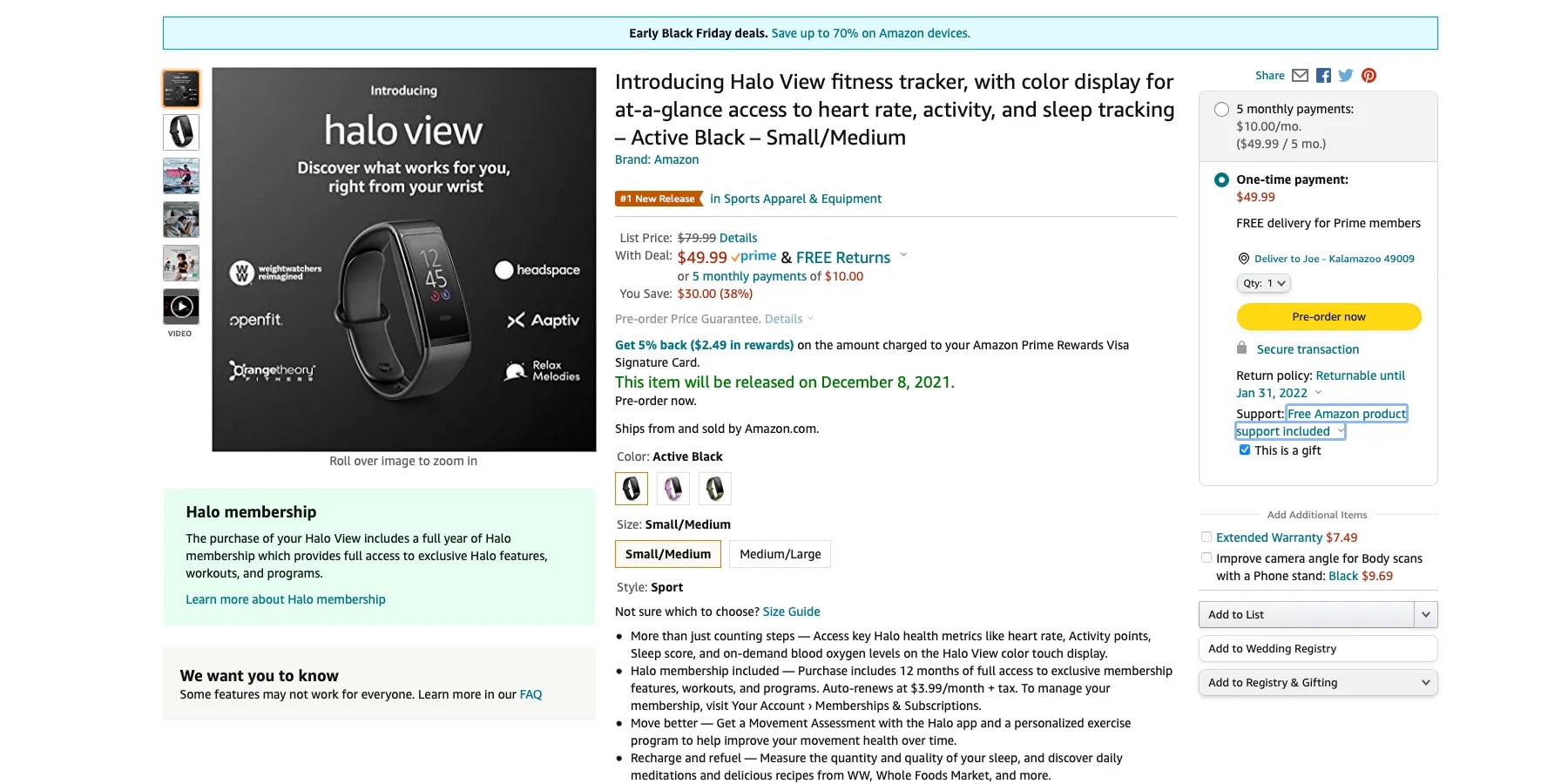
Task: Enable the Extended Warranty option
Action: (x=1206, y=537)
